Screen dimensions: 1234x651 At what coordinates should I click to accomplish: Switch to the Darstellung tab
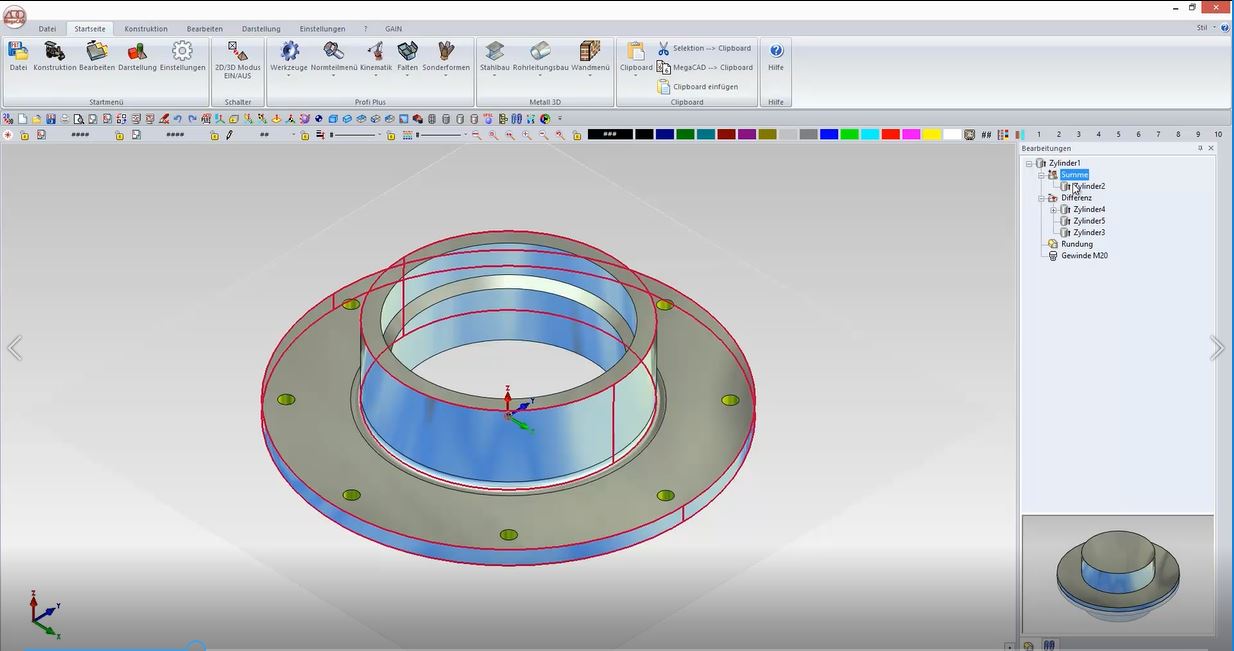click(x=261, y=29)
